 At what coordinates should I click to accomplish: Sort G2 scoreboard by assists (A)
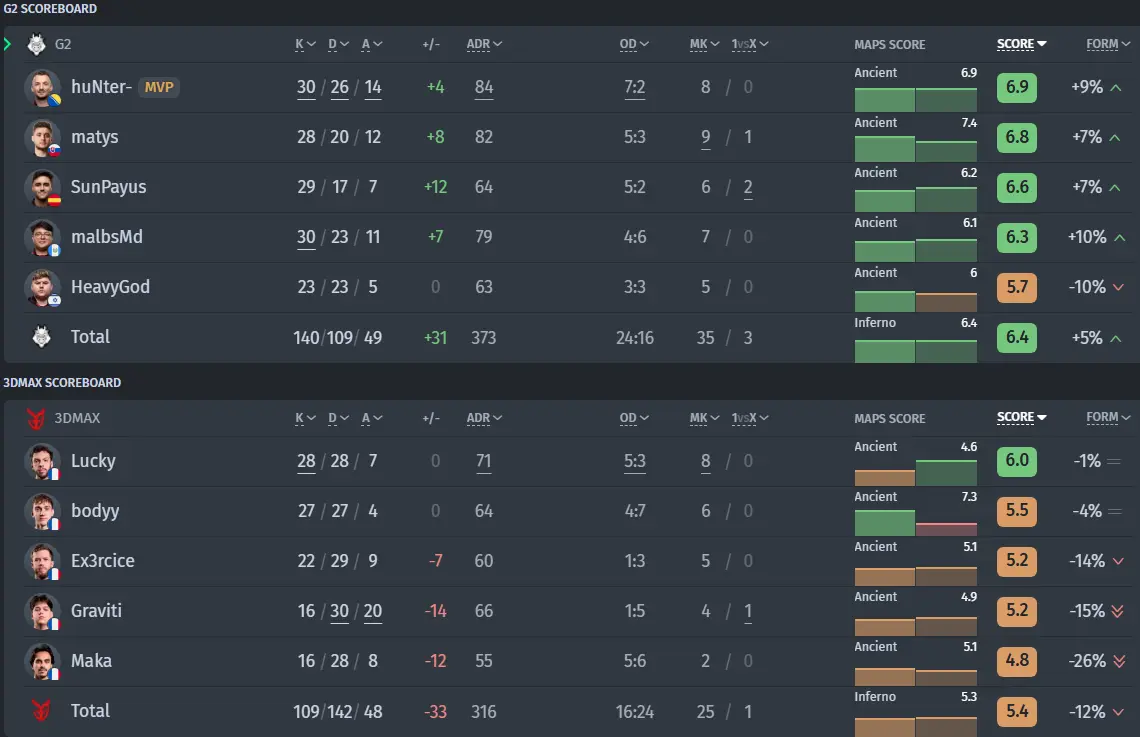click(372, 44)
